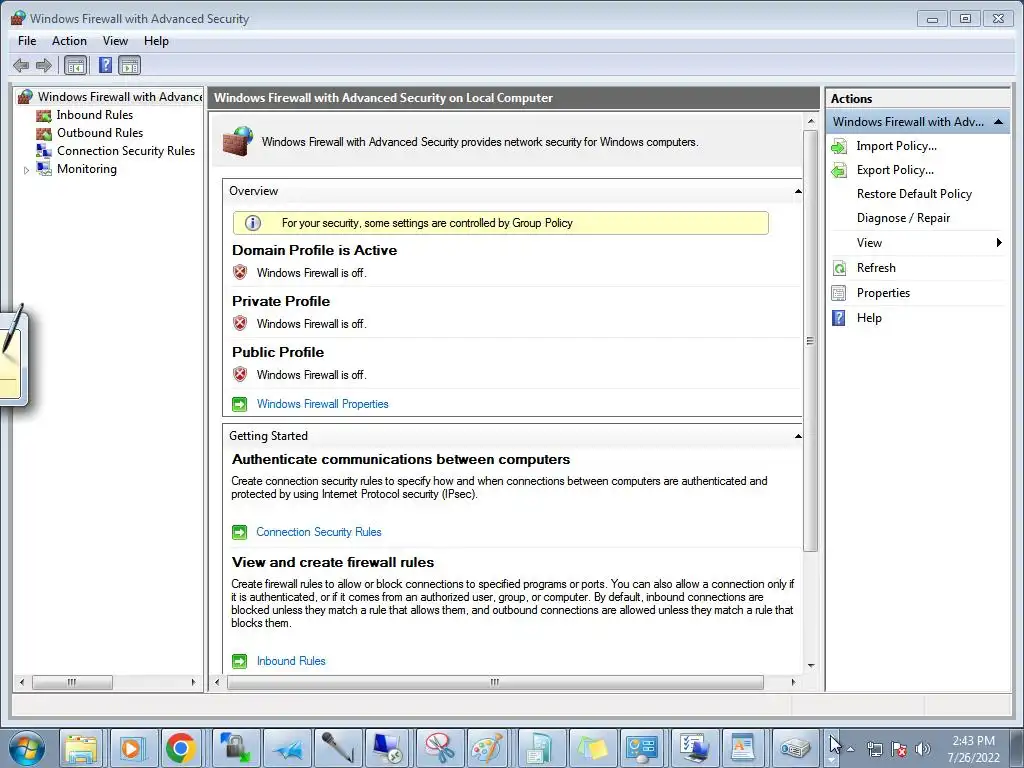Image resolution: width=1024 pixels, height=768 pixels.
Task: Open Windows Explorer from the taskbar
Action: (81, 748)
